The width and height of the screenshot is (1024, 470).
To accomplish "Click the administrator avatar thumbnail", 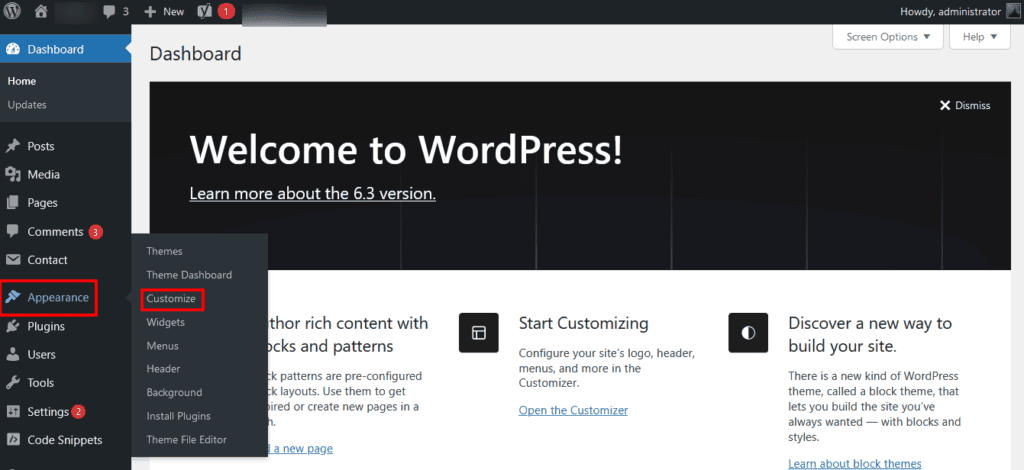I will point(1012,11).
